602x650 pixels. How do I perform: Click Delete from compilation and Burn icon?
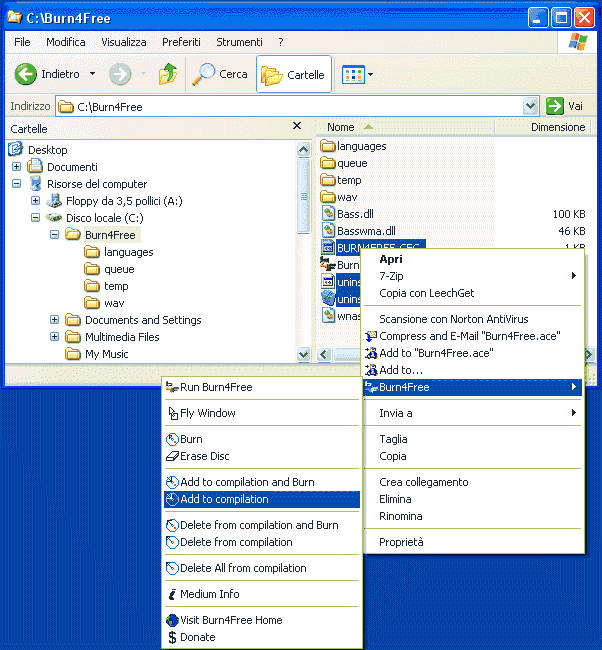(x=172, y=525)
